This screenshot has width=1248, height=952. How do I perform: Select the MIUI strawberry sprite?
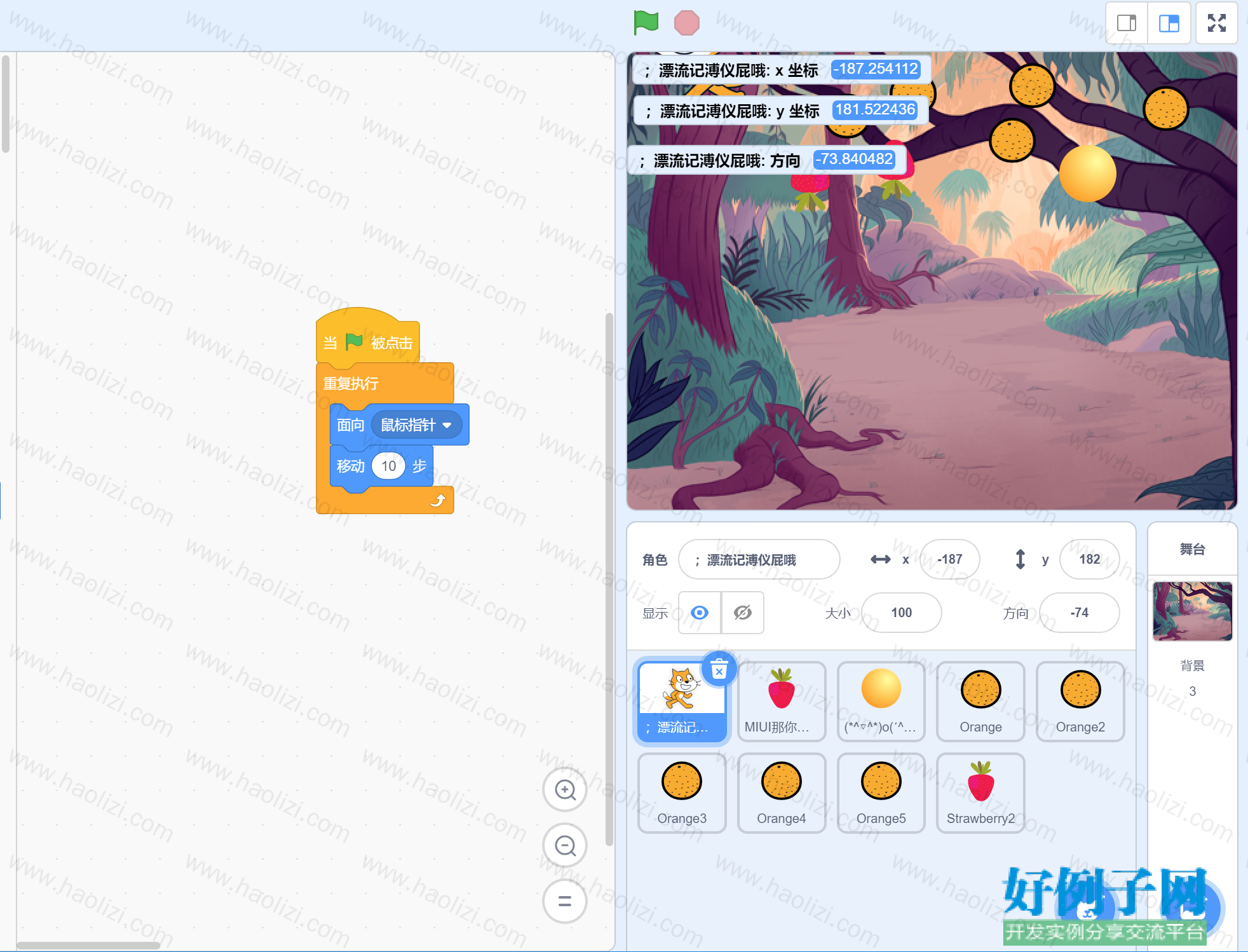(x=782, y=702)
